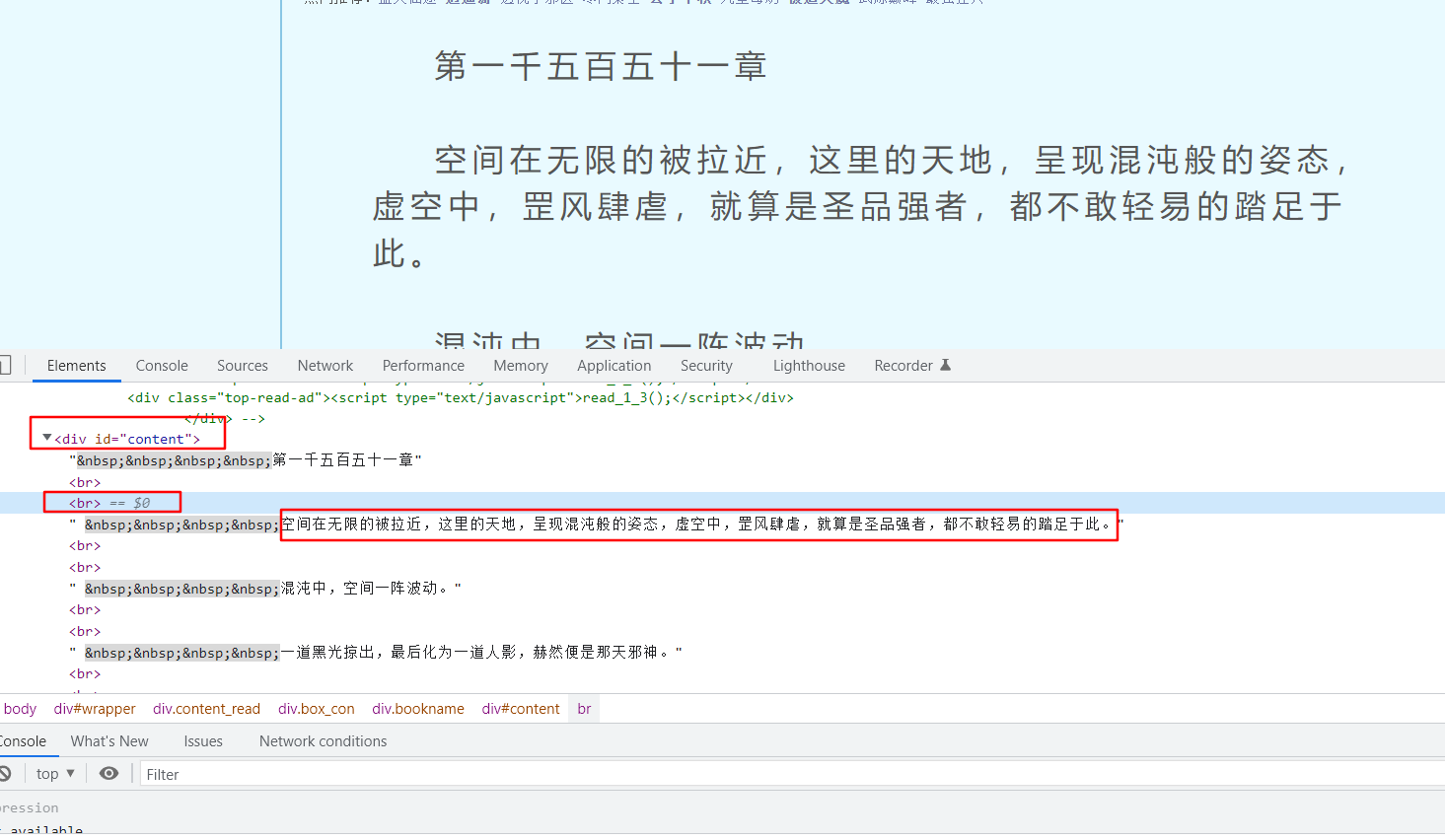Open the Lighthouse tab
The image size is (1445, 840).
pyautogui.click(x=809, y=366)
